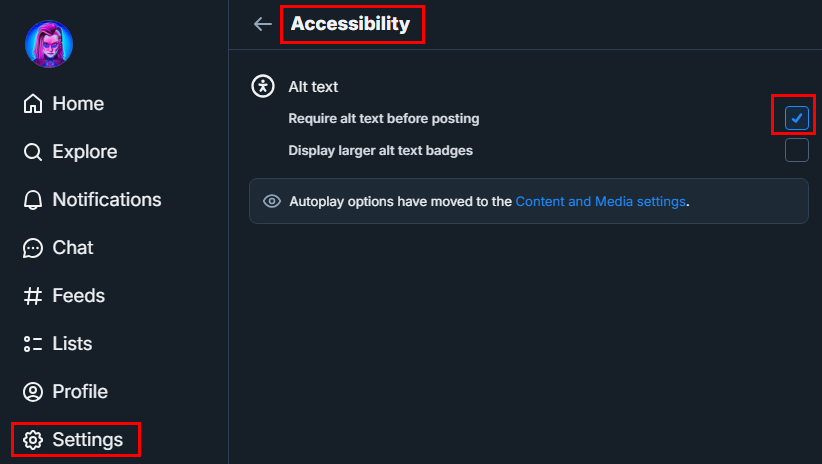Image resolution: width=822 pixels, height=464 pixels.
Task: Click the Home house icon
Action: coord(33,104)
